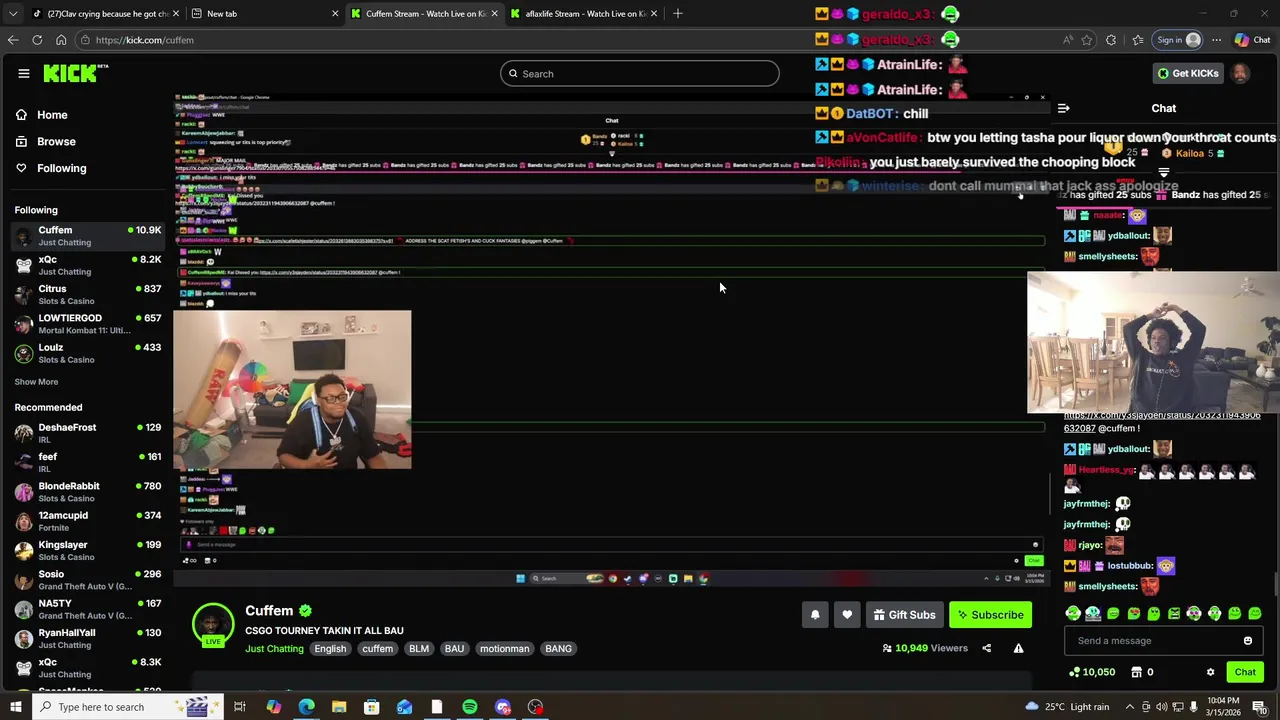Switch to the Clav crying browser tab
This screenshot has width=1280, height=720.
point(108,14)
